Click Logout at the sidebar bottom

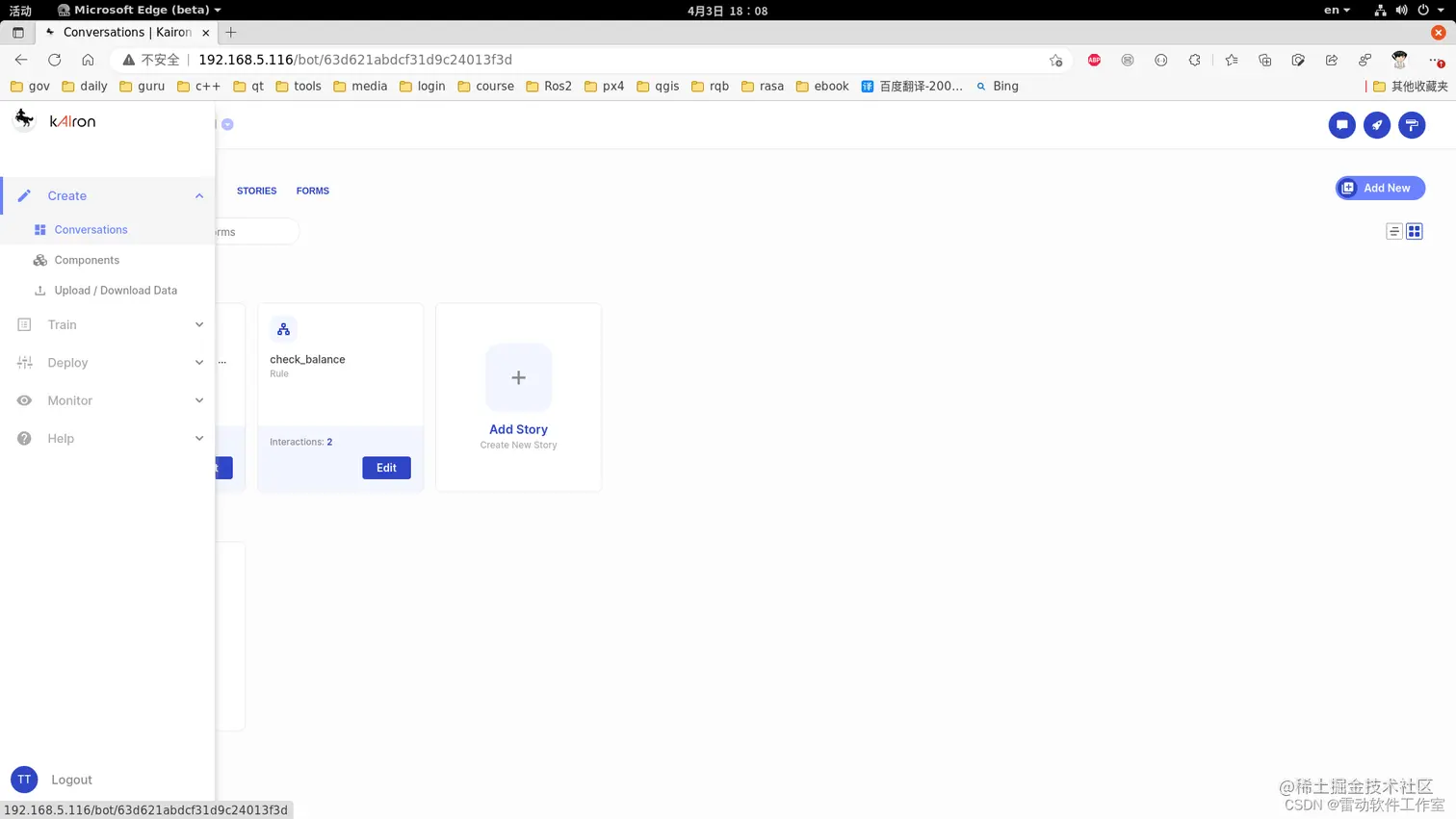coord(71,780)
